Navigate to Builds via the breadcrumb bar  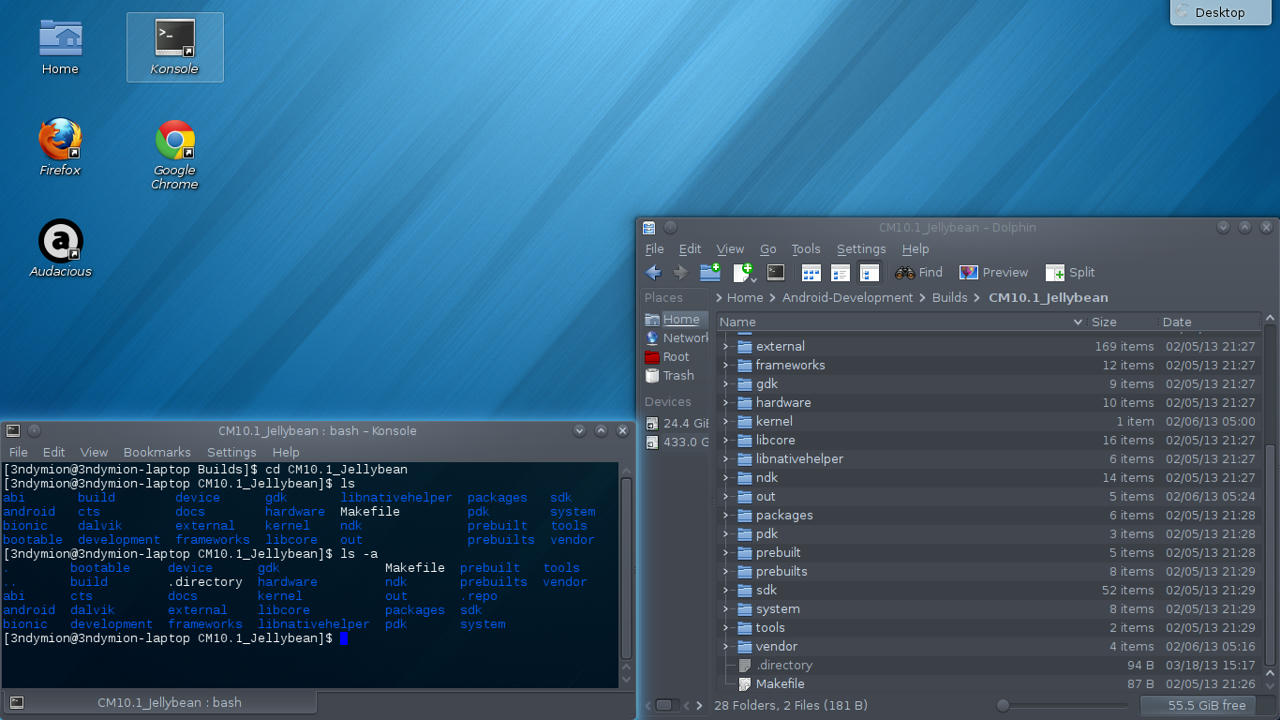point(949,297)
